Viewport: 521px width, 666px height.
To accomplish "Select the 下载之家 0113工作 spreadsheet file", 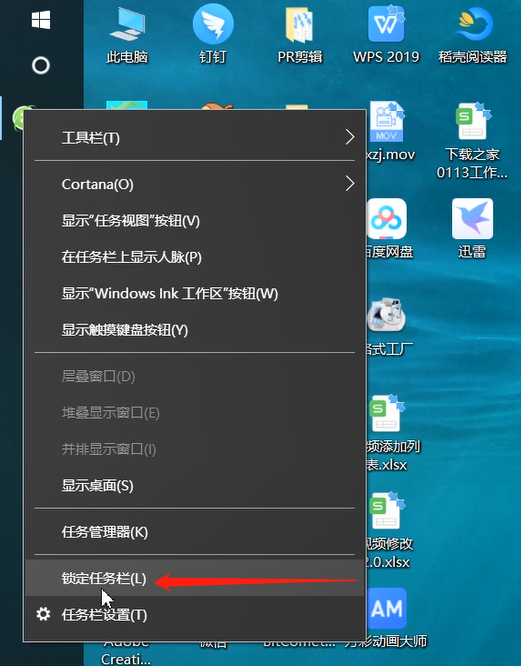I will pos(472,141).
